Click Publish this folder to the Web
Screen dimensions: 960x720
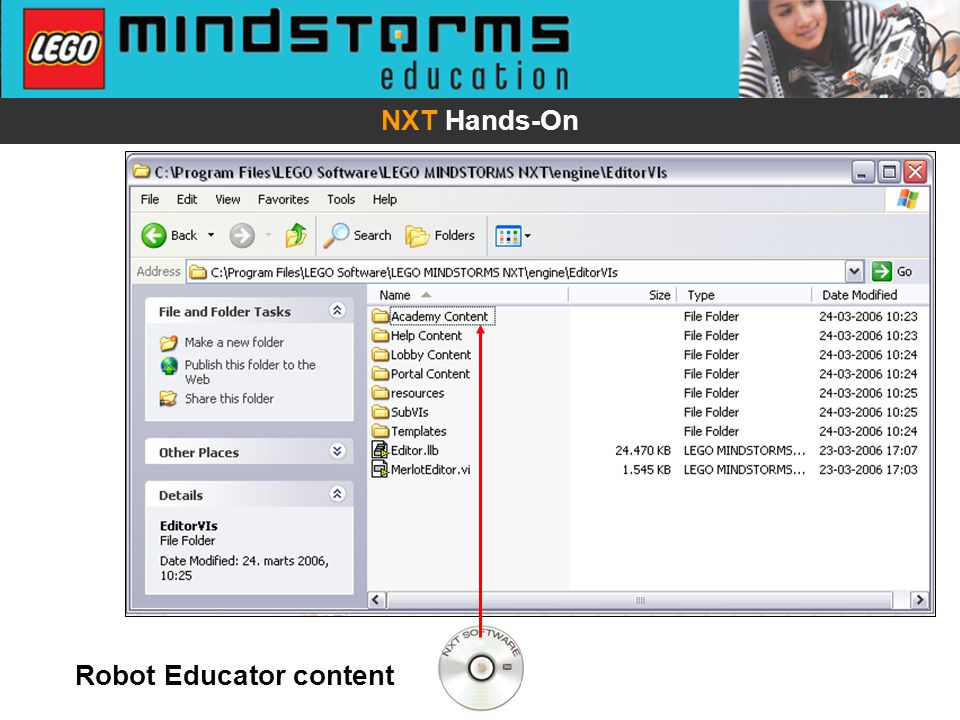250,372
